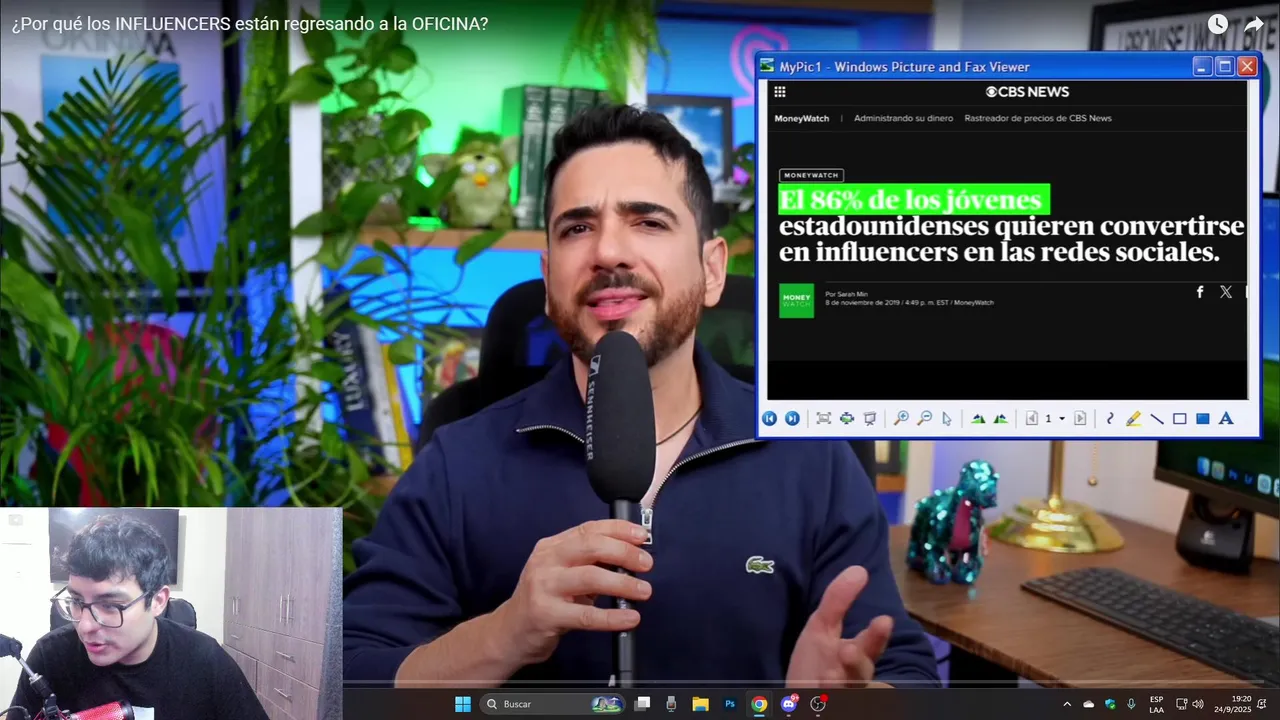This screenshot has height=720, width=1280.
Task: Click the OneDrive cloud tray icon
Action: click(x=1089, y=704)
